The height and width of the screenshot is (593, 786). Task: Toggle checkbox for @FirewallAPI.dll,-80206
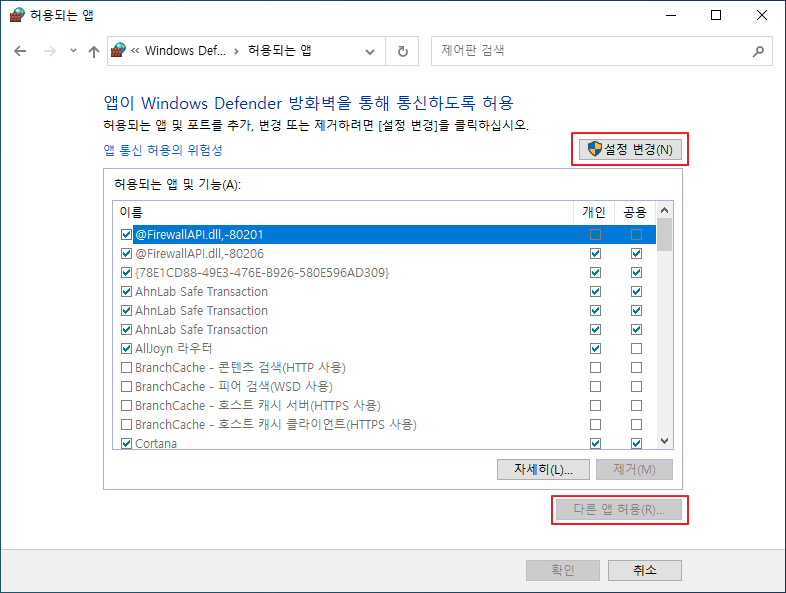[126, 254]
